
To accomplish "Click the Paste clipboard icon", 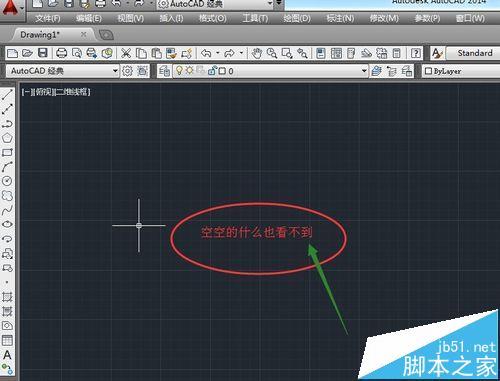I will [156, 53].
